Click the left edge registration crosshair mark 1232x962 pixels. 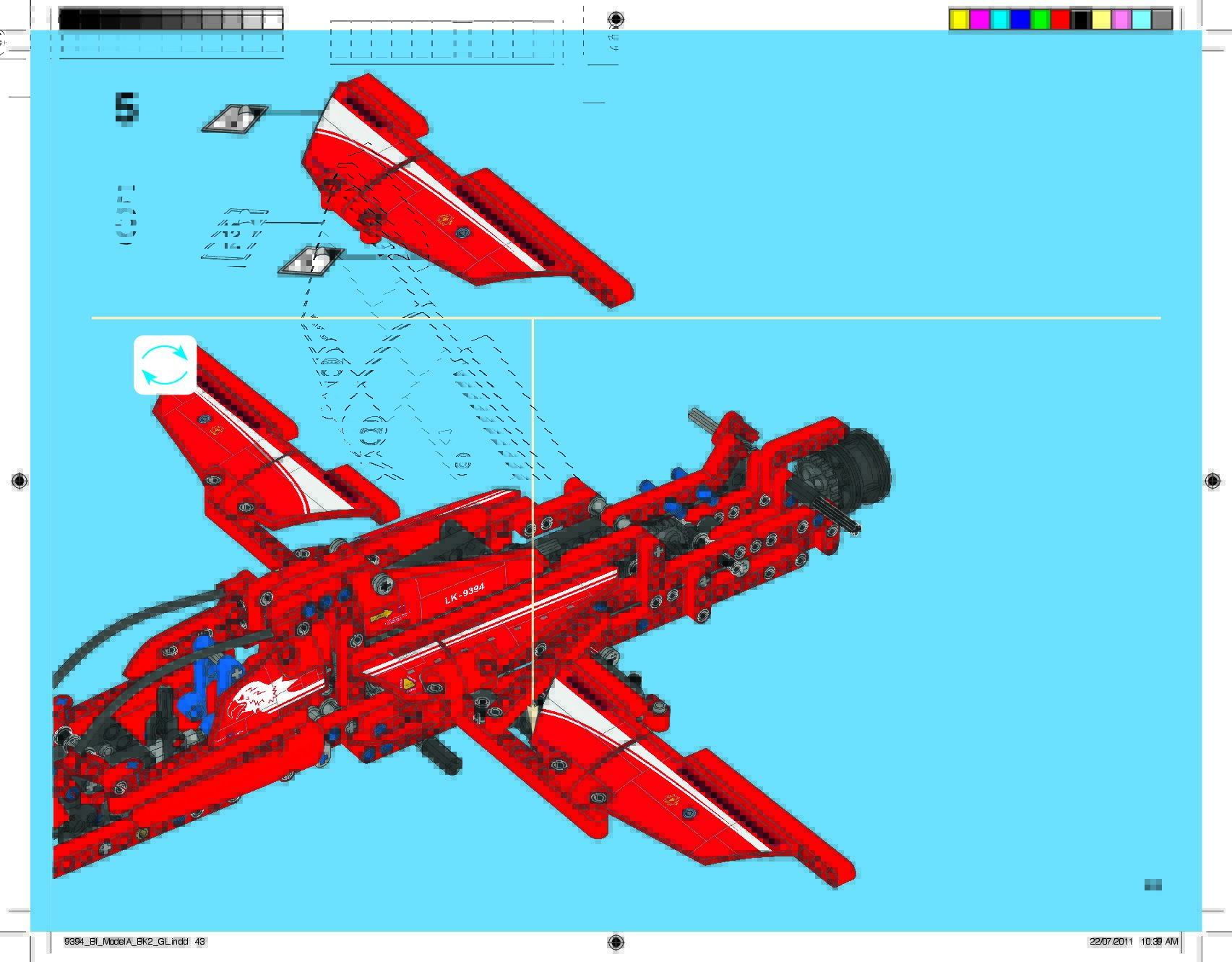pos(20,481)
